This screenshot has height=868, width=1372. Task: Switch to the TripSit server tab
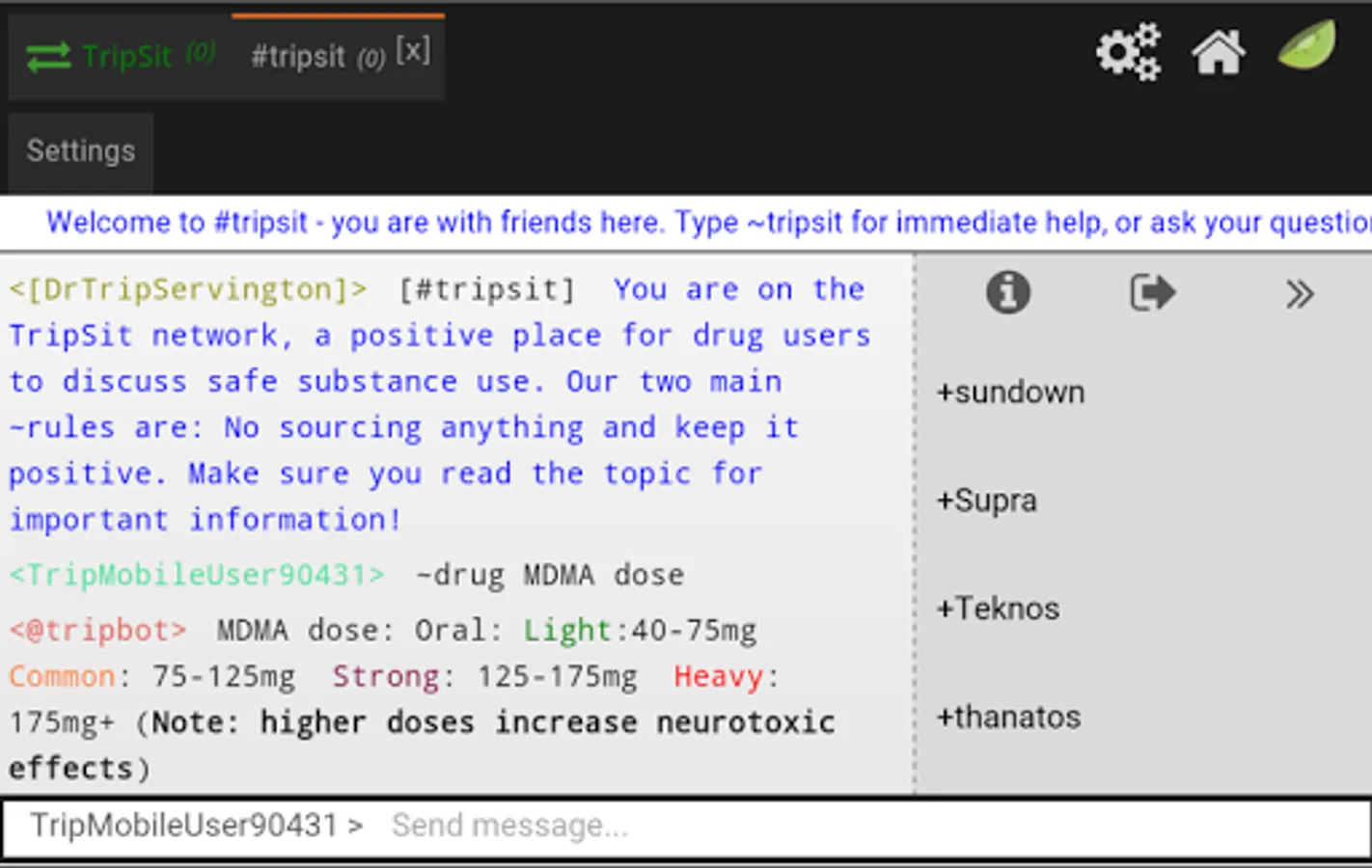pyautogui.click(x=120, y=57)
